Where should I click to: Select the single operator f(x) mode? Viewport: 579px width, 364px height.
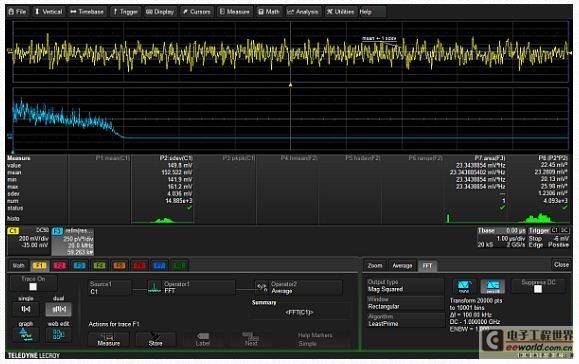pos(25,309)
